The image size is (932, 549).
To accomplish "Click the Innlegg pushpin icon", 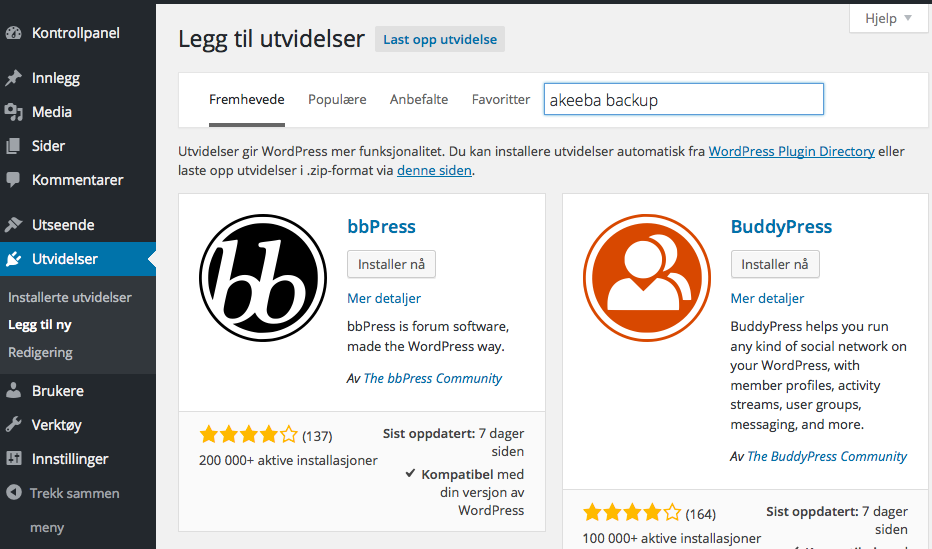I will [x=14, y=78].
